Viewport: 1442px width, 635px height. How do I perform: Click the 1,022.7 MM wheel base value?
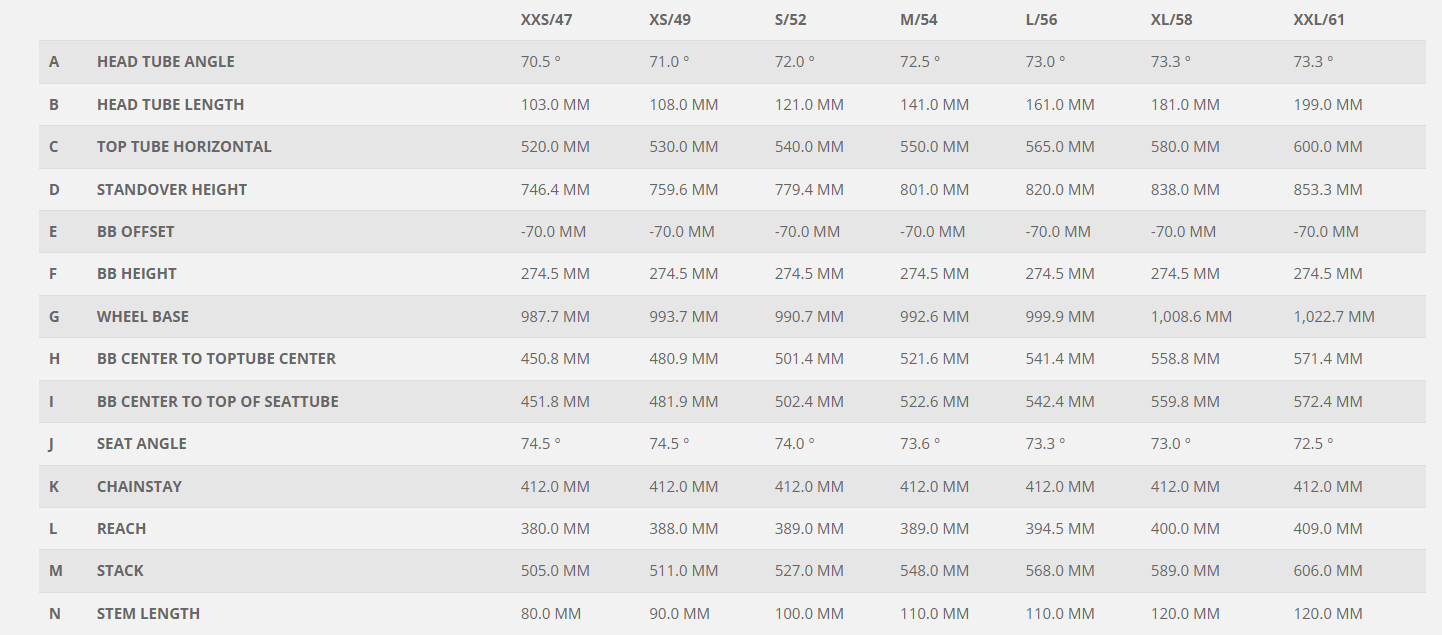1334,317
